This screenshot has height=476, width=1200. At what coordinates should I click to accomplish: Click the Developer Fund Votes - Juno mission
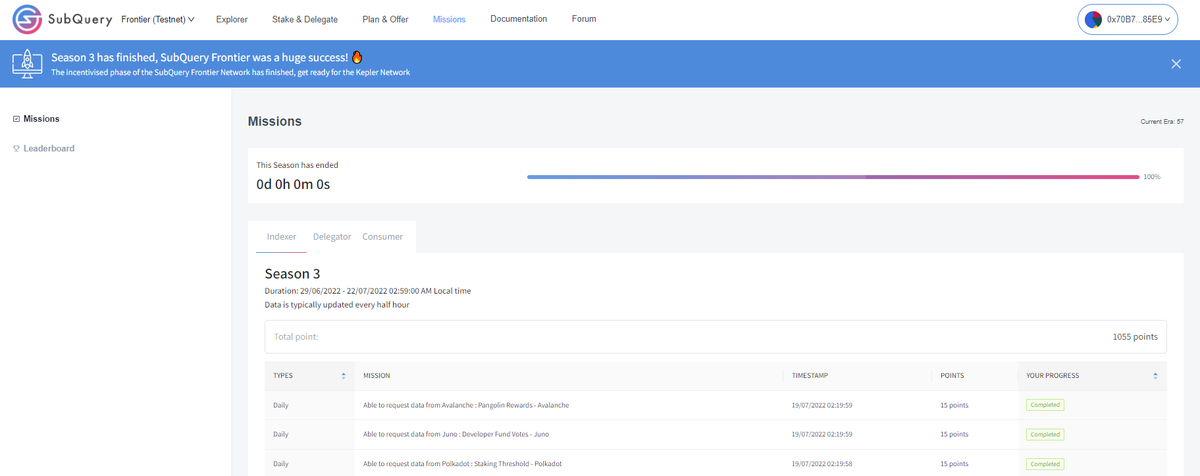point(456,434)
